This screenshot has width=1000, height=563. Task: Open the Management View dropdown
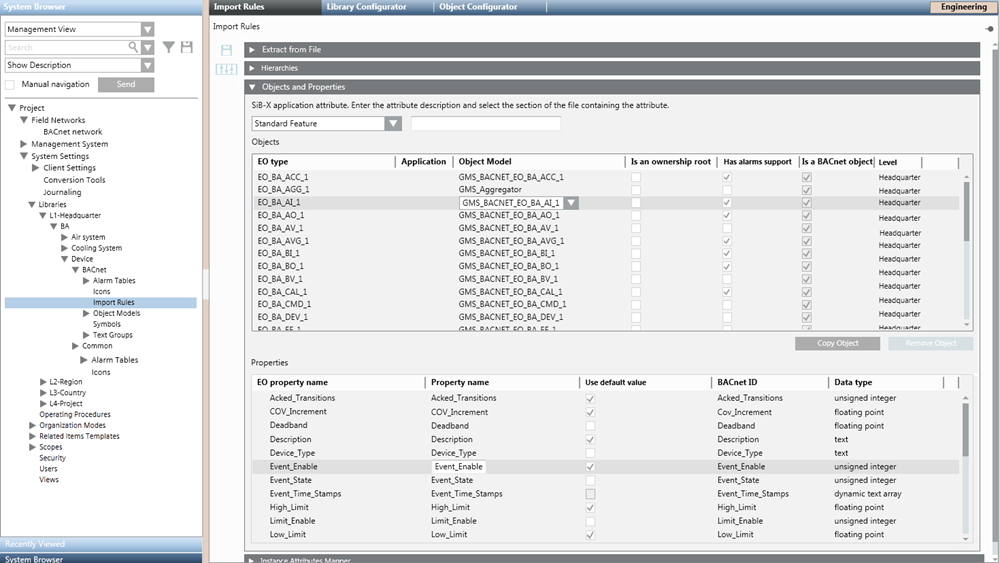(148, 30)
